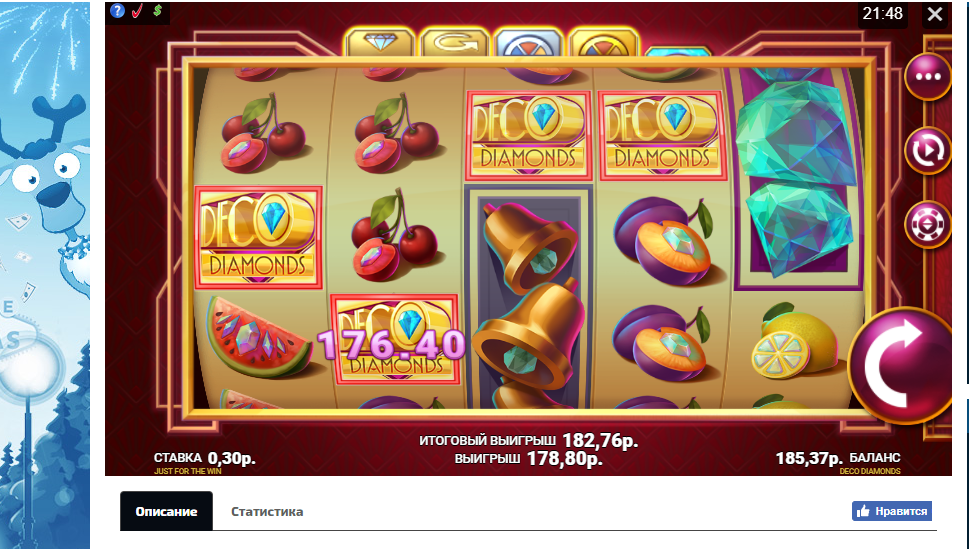Click the green dollar sign icon
969x549 pixels.
pos(158,11)
